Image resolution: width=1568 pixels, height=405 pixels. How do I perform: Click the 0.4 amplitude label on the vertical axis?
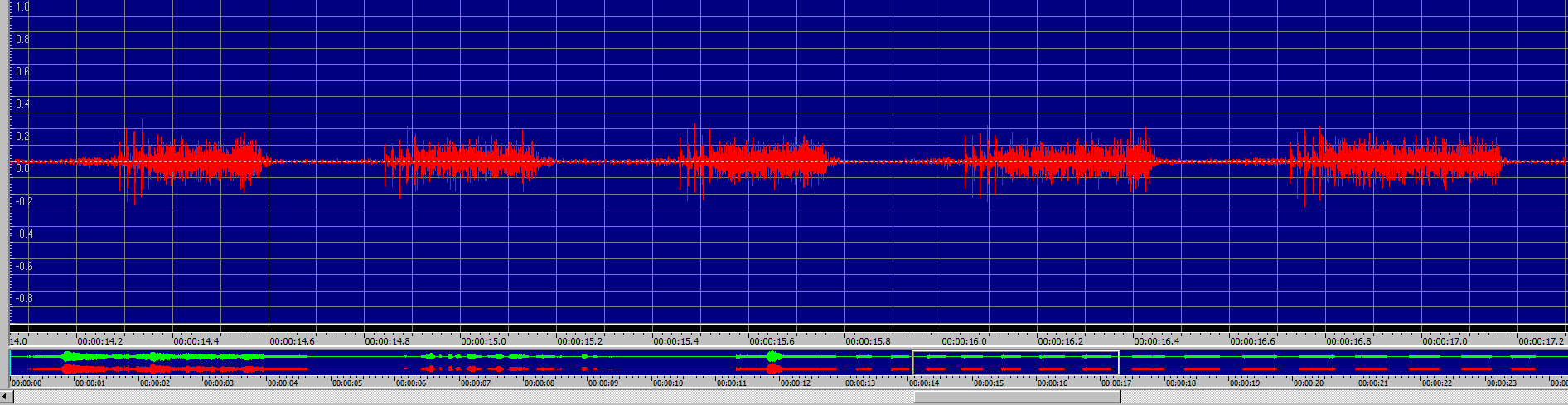22,104
